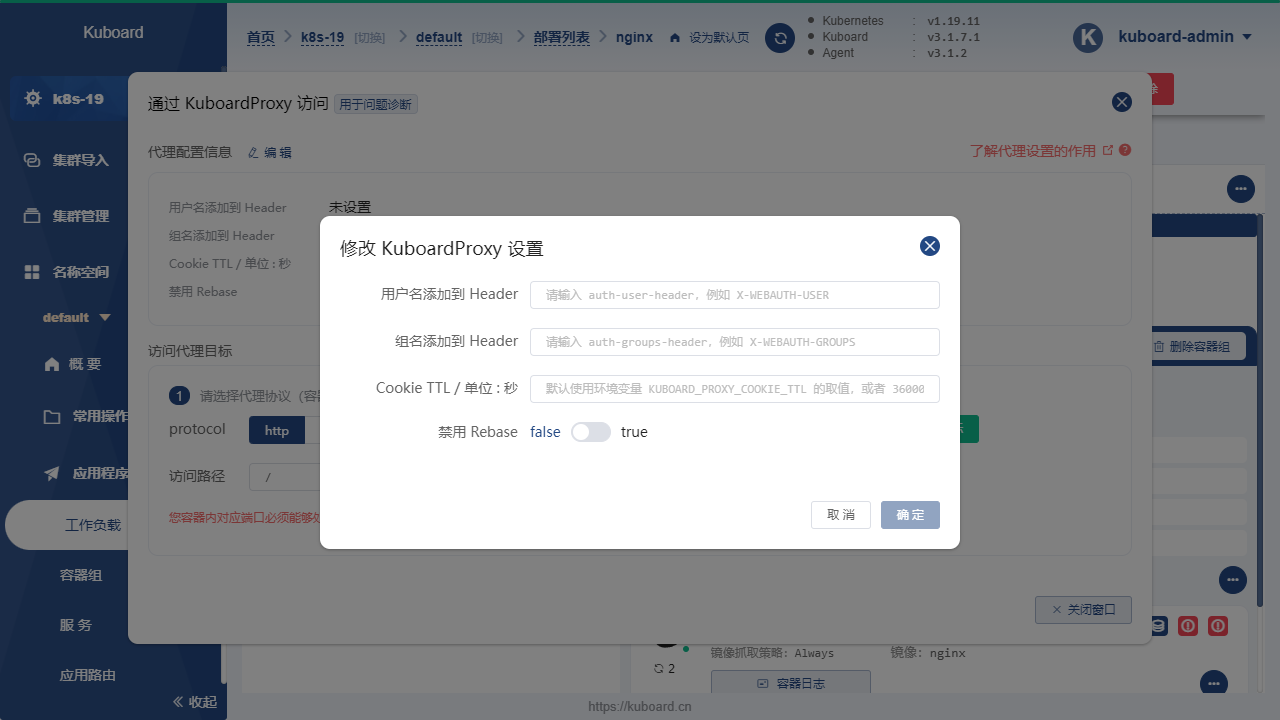The width and height of the screenshot is (1280, 720).
Task: Click the refresh cluster status icon
Action: click(780, 37)
